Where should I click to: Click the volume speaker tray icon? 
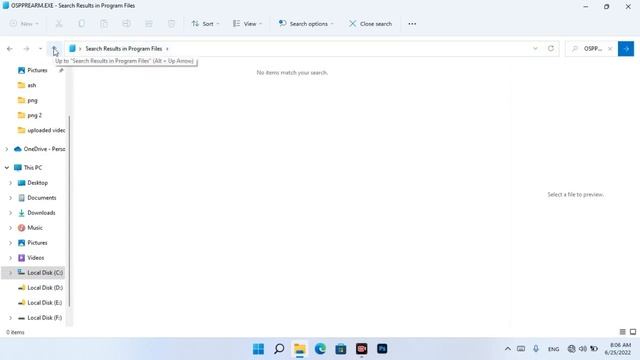tap(583, 349)
